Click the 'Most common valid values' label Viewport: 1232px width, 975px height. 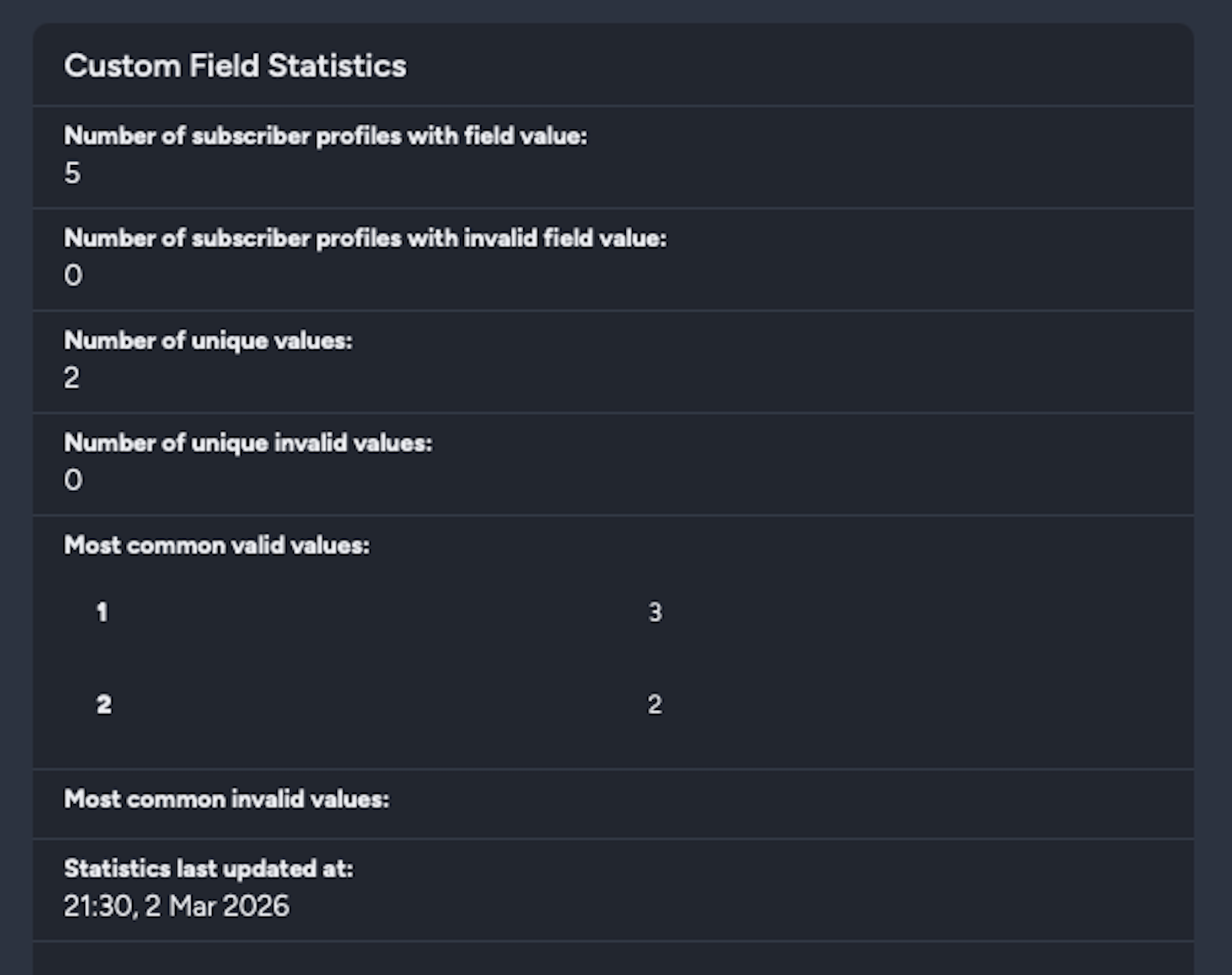pyautogui.click(x=216, y=545)
